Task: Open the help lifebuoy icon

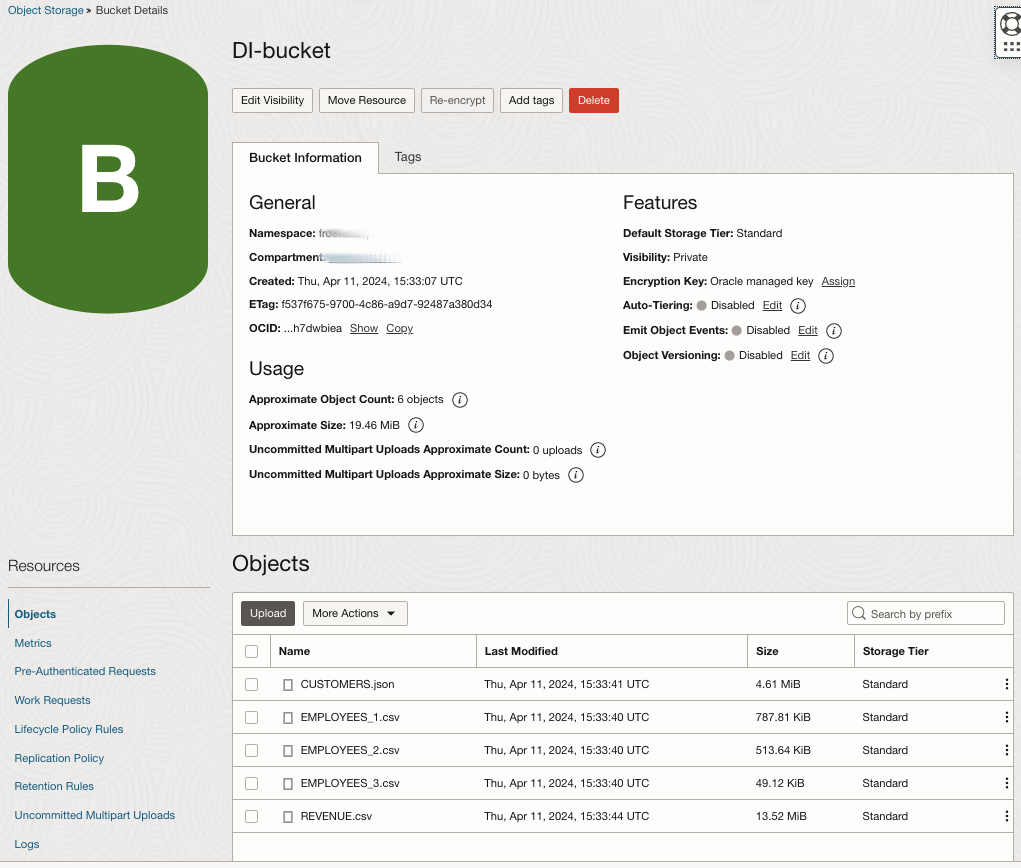Action: click(1011, 24)
